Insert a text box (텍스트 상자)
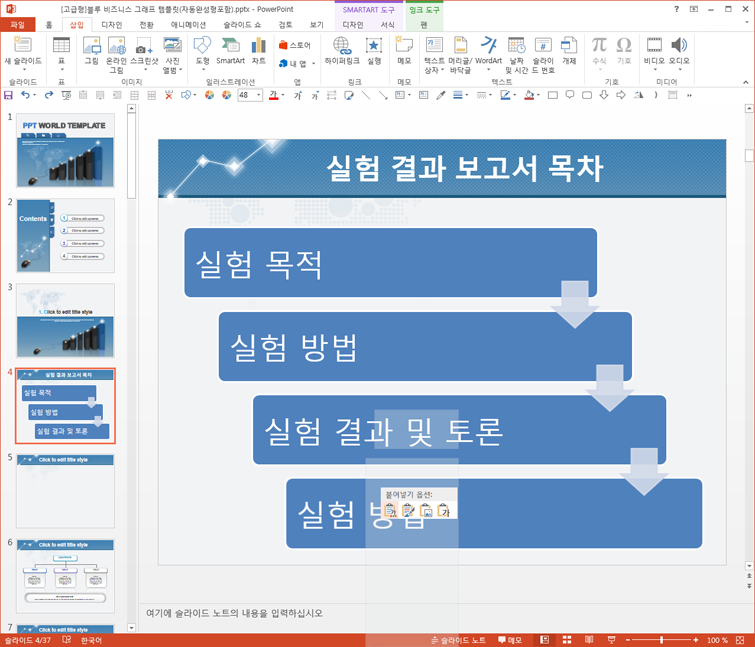The width and height of the screenshot is (755, 647). 434,54
